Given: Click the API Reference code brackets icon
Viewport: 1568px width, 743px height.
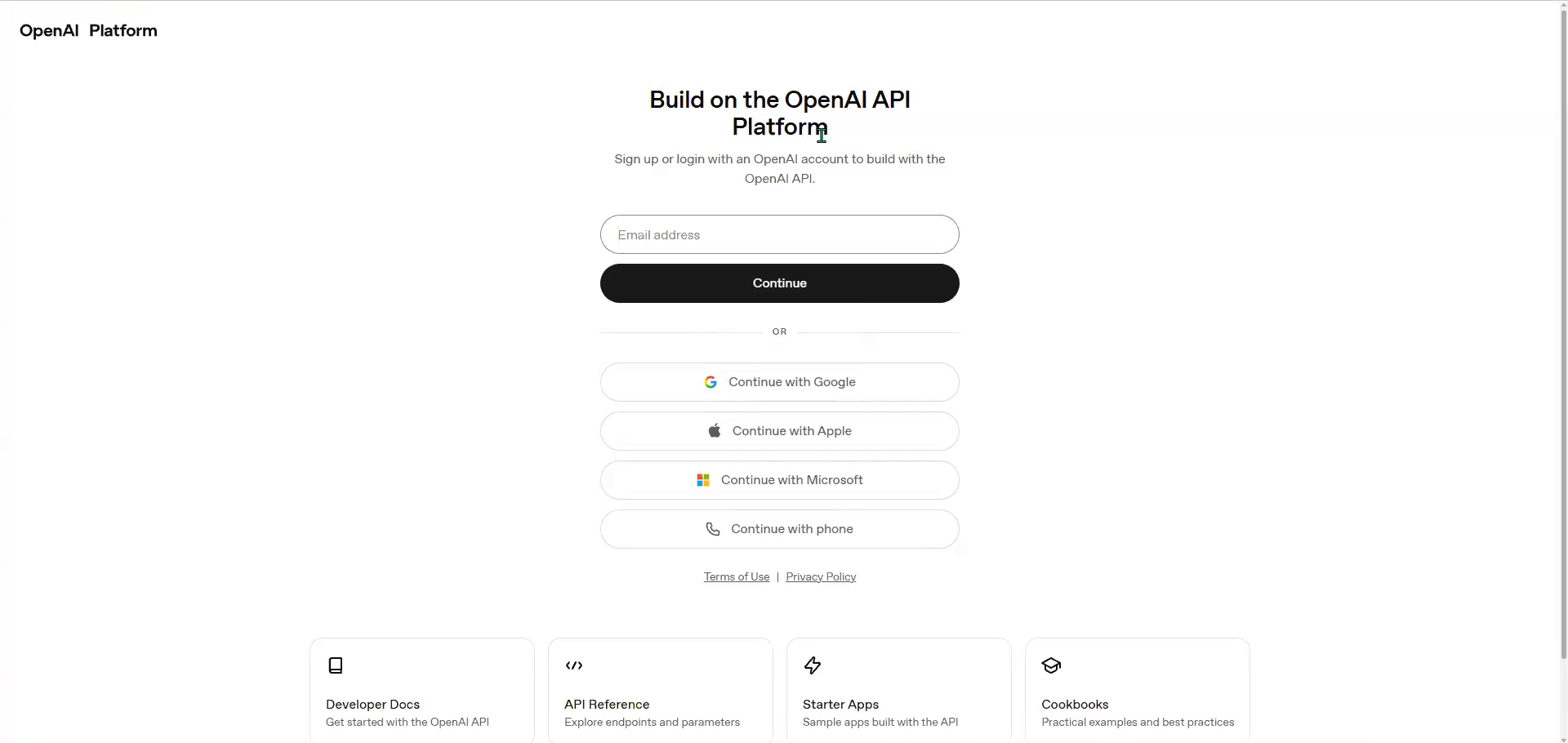Looking at the screenshot, I should (574, 665).
